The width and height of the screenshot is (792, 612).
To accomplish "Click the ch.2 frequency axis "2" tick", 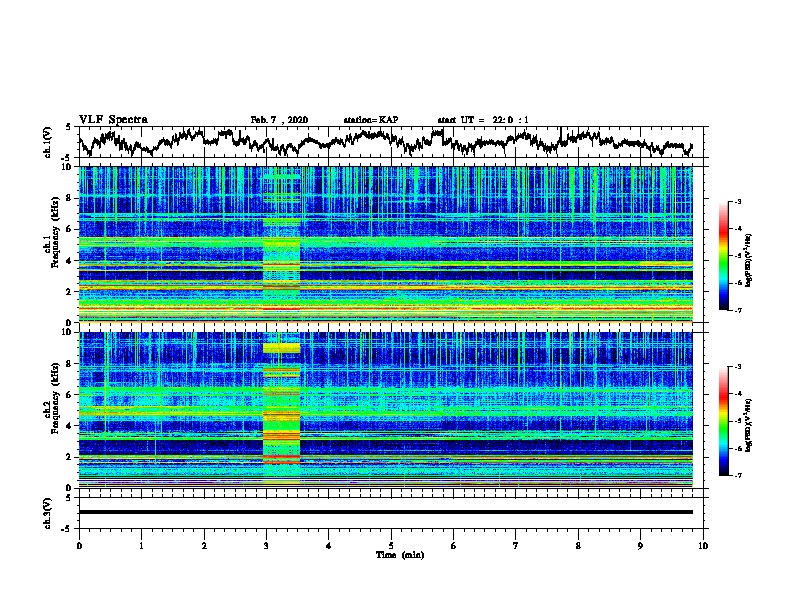I will [x=70, y=457].
